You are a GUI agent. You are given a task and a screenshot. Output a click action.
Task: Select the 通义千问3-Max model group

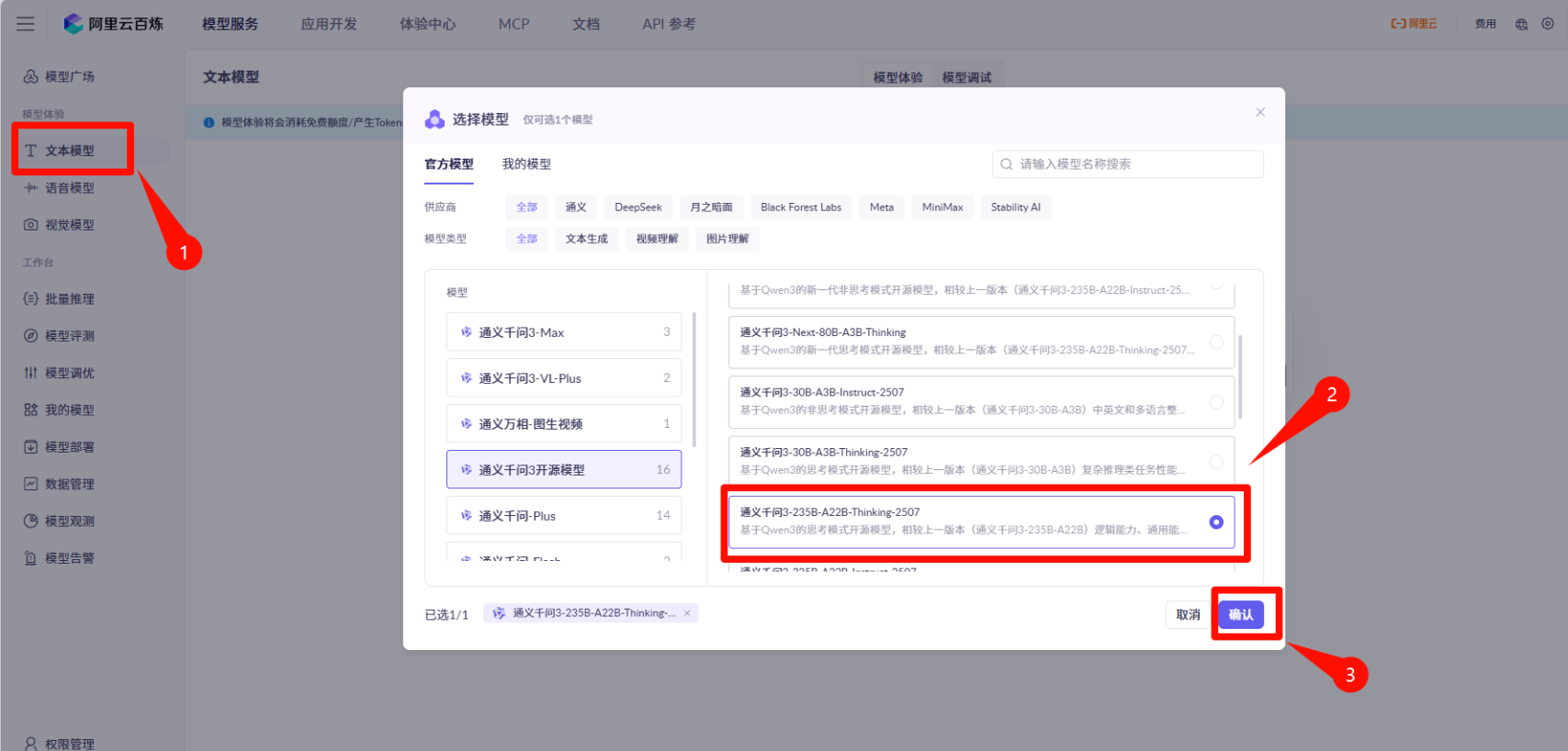564,332
